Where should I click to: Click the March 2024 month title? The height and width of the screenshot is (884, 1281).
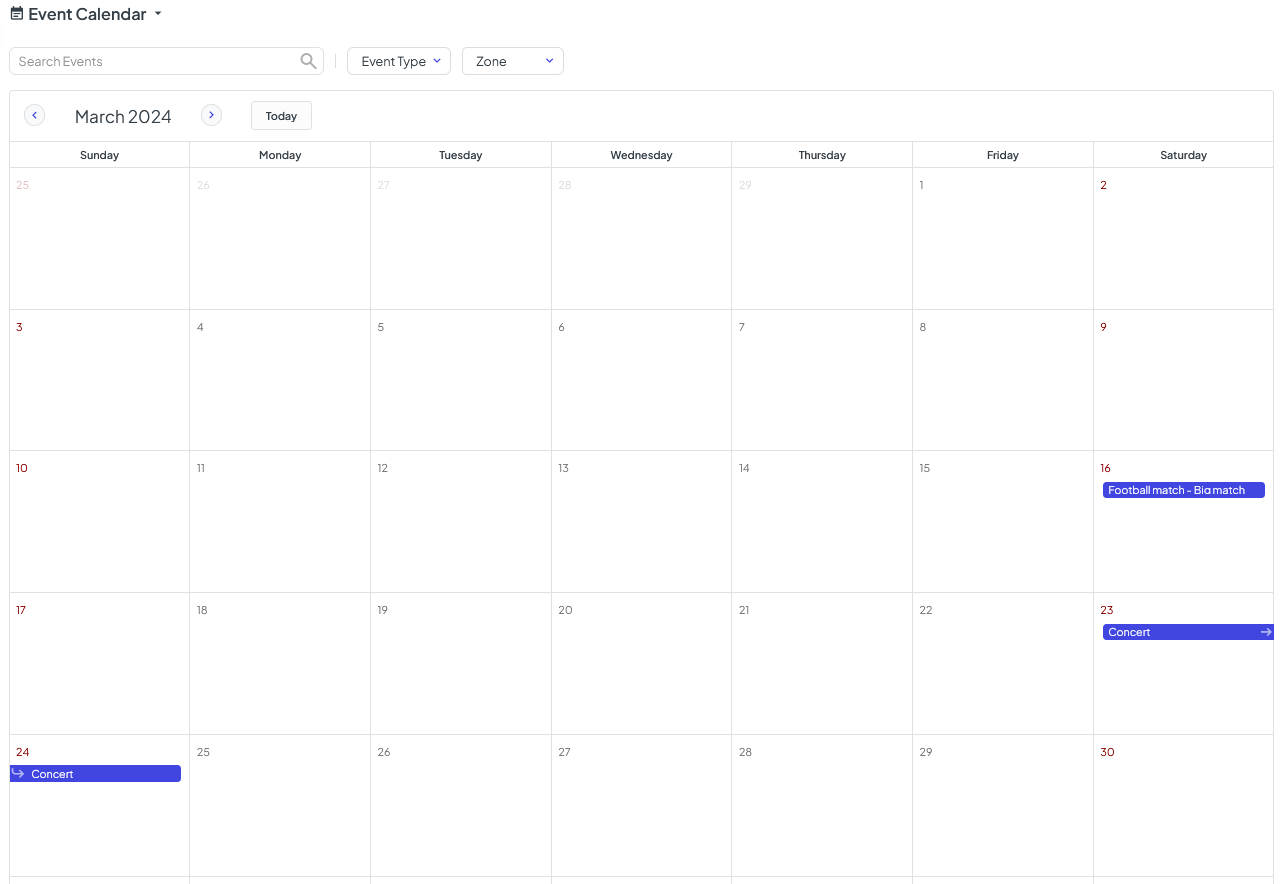pyautogui.click(x=123, y=116)
